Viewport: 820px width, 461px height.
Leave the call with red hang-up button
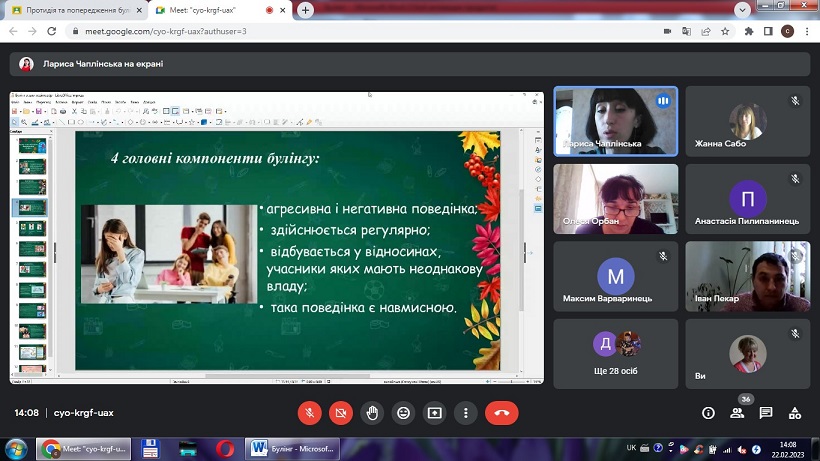502,413
